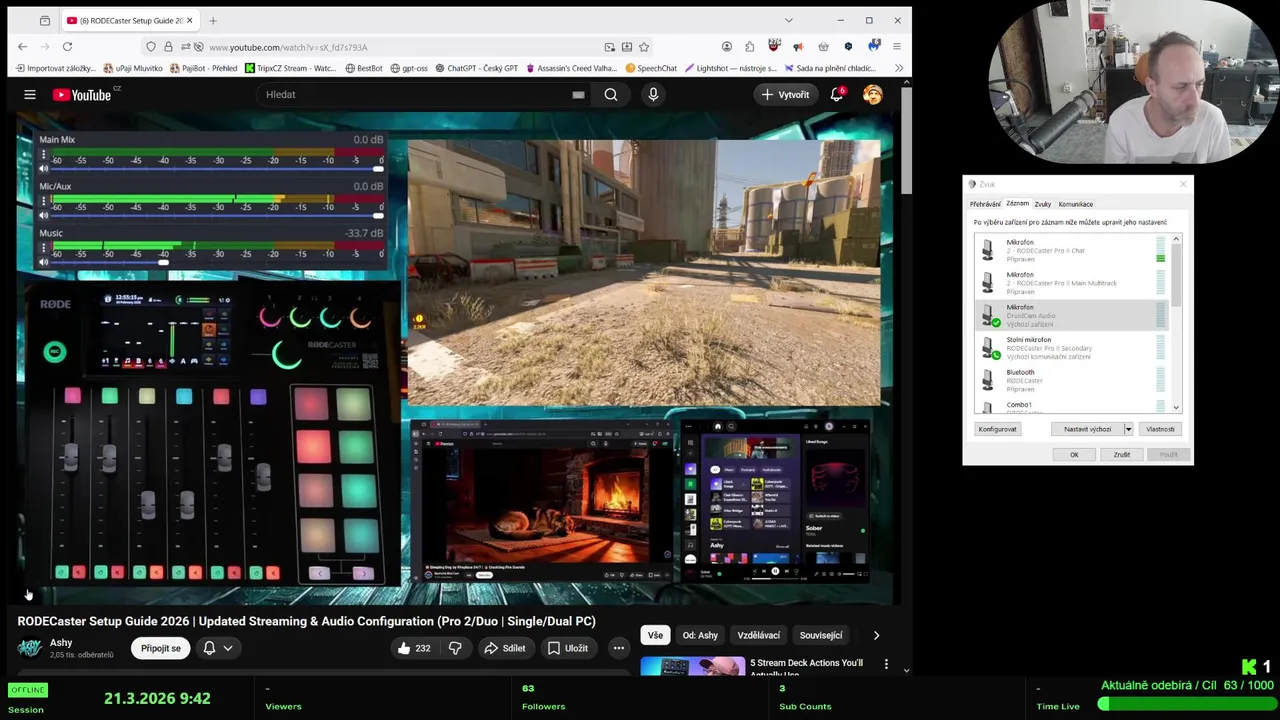Open site permissions shield icon in address bar
The height and width of the screenshot is (720, 1280).
pyautogui.click(x=150, y=46)
